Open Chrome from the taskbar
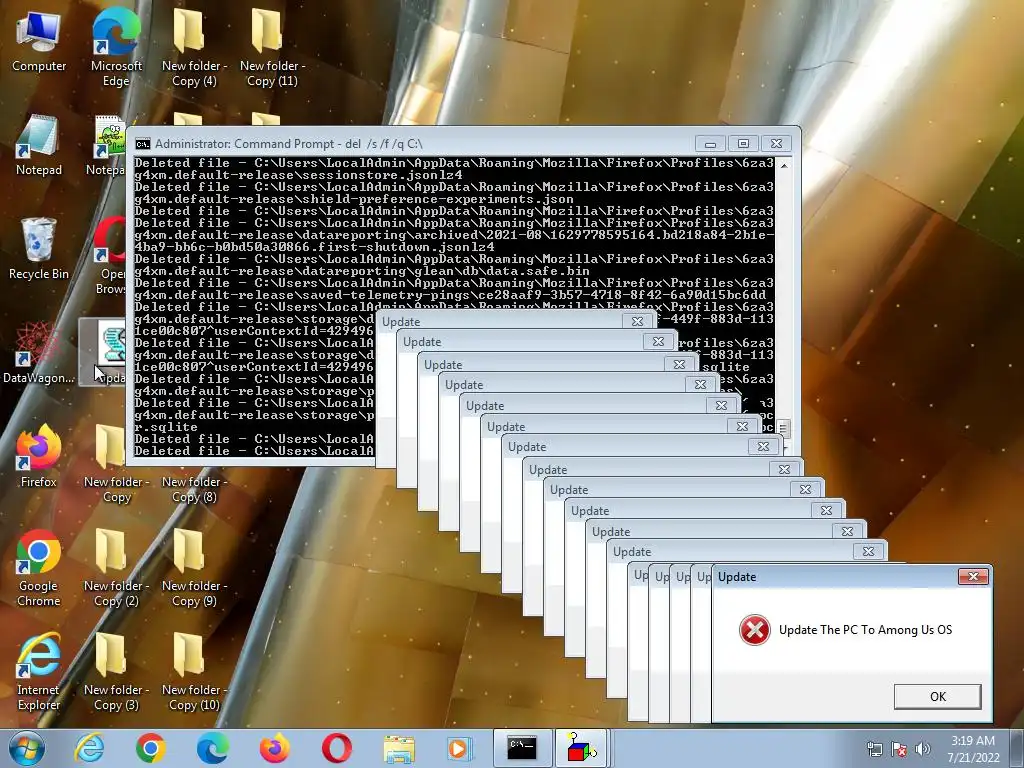 pos(151,748)
